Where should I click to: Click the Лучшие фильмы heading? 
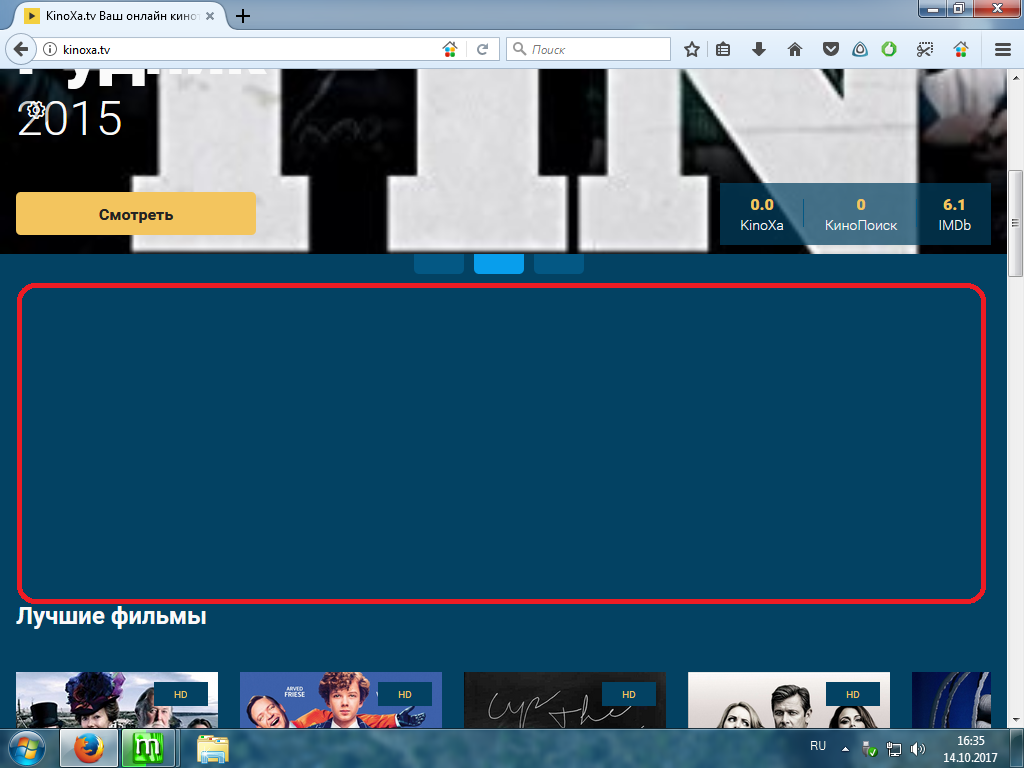pos(111,616)
